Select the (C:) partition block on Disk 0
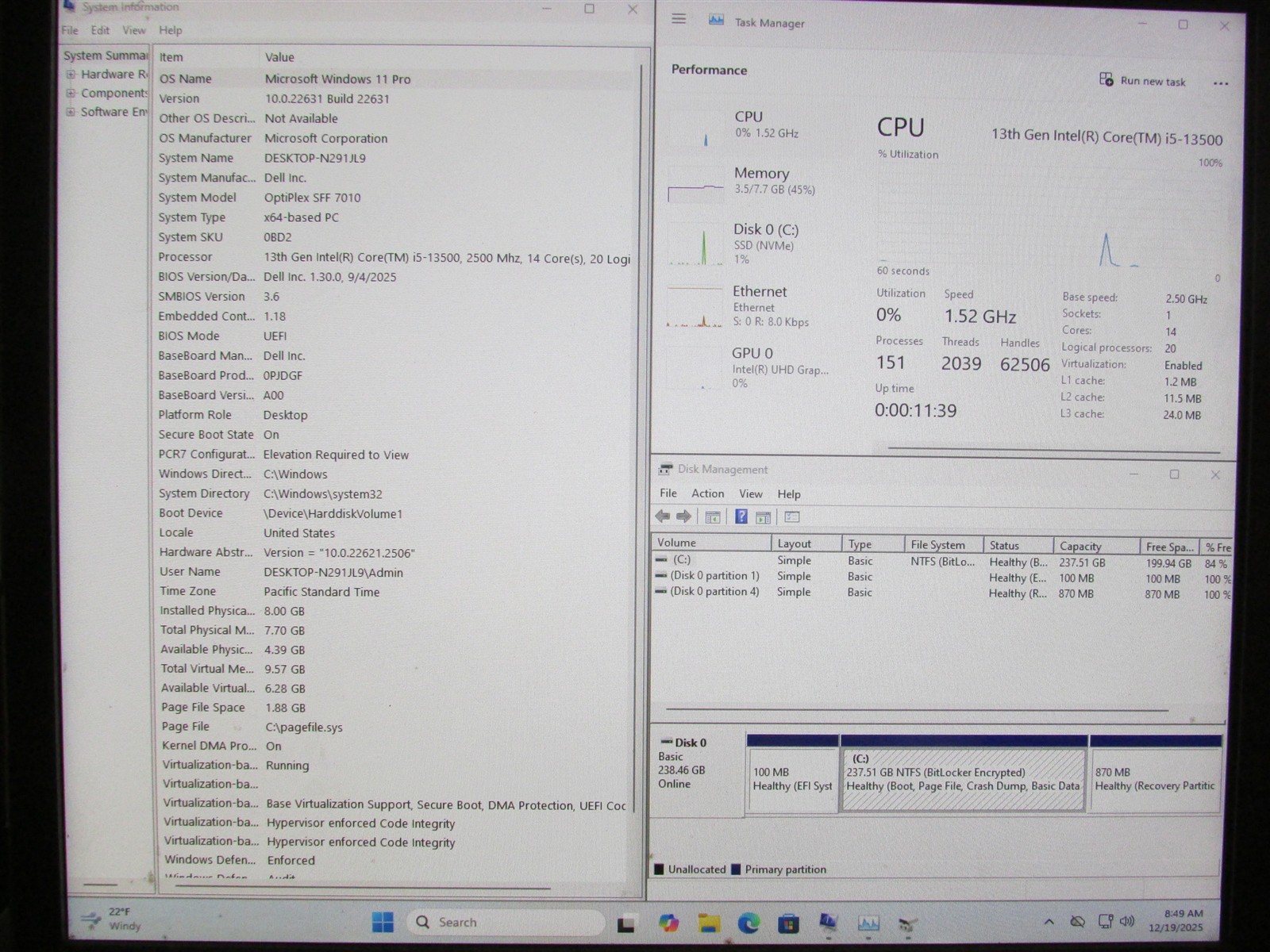The height and width of the screenshot is (952, 1270). coord(963,779)
